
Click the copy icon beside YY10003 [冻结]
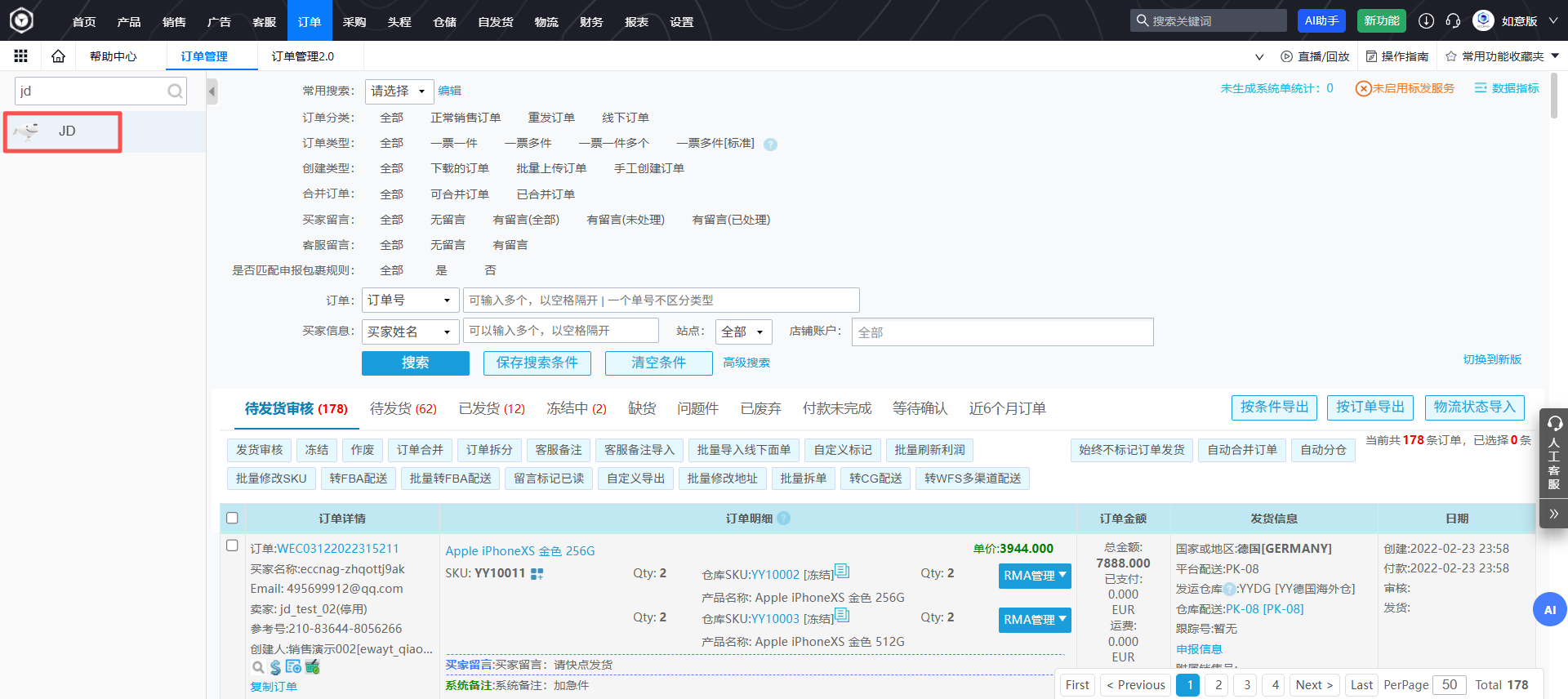point(842,615)
